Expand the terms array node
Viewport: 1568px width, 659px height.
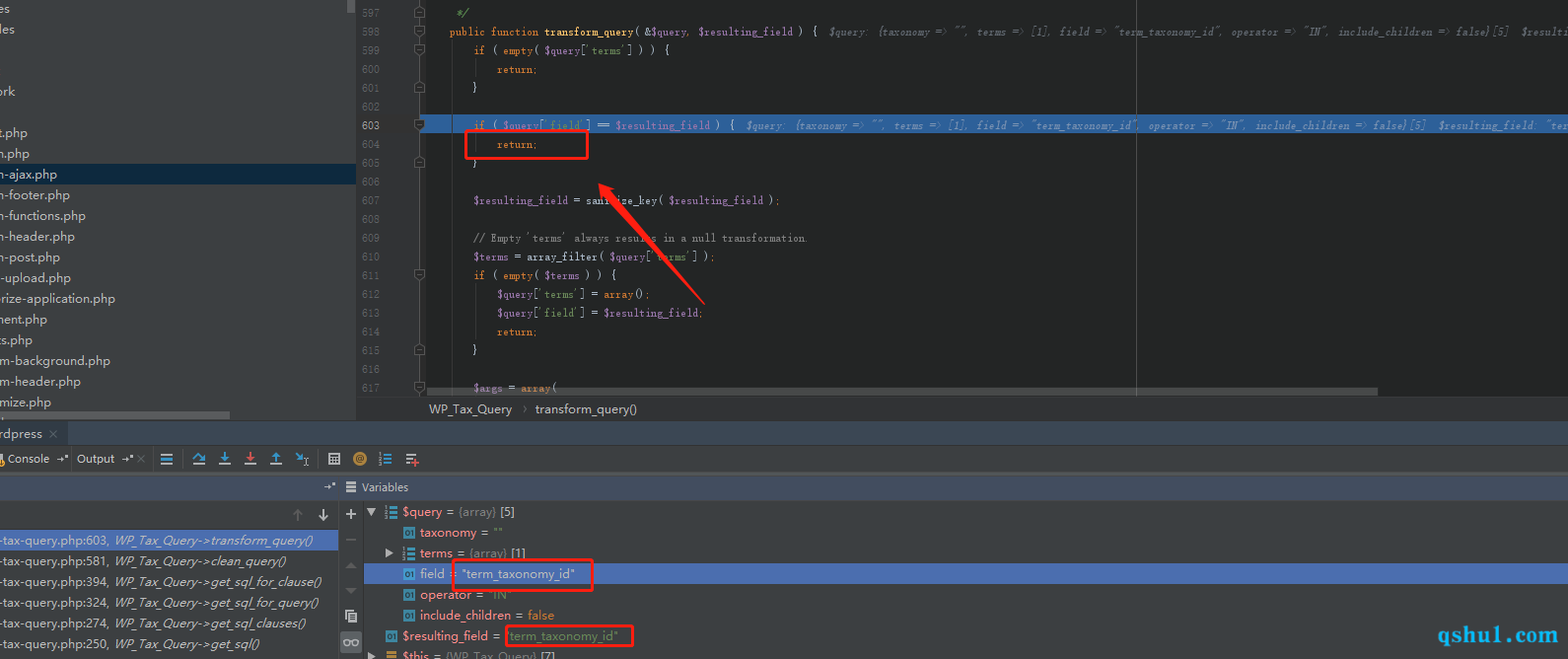coord(389,553)
